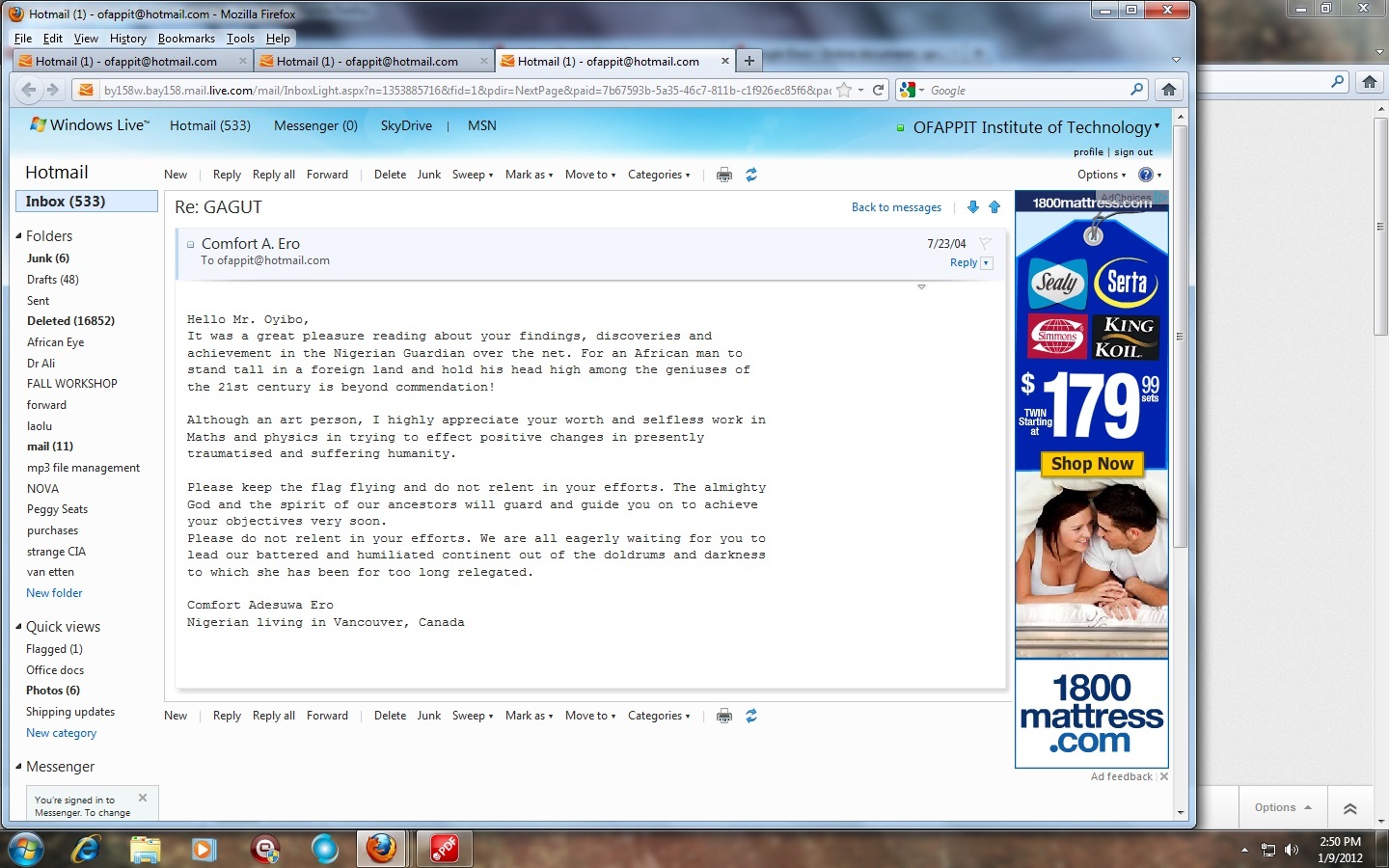This screenshot has height=868, width=1389.
Task: Collapse the Folders section in sidebar
Action: [18, 236]
